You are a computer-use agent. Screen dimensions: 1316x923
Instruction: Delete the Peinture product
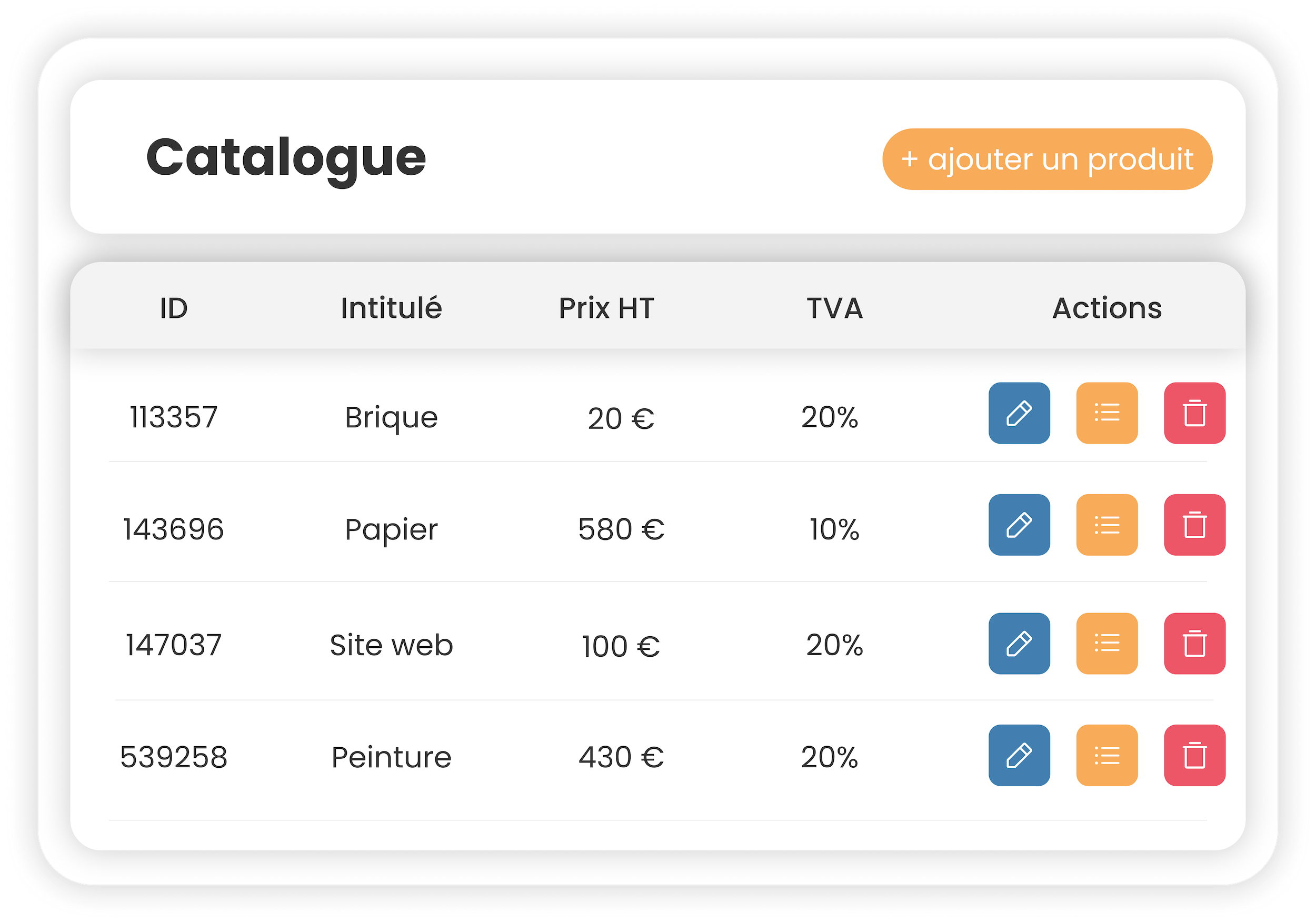click(1194, 755)
